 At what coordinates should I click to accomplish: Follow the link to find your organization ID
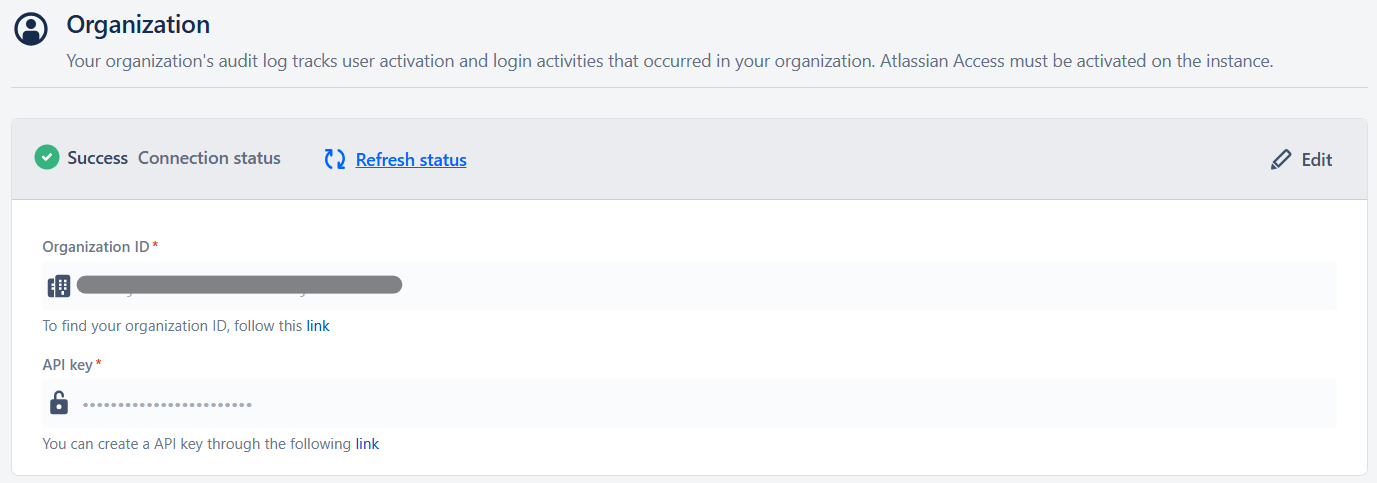click(x=318, y=326)
